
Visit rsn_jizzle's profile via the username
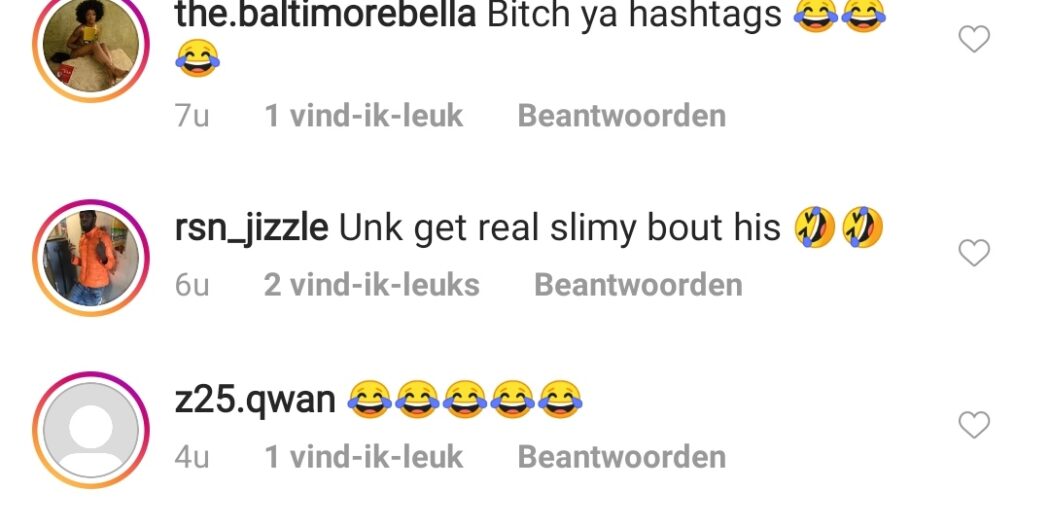(x=251, y=230)
